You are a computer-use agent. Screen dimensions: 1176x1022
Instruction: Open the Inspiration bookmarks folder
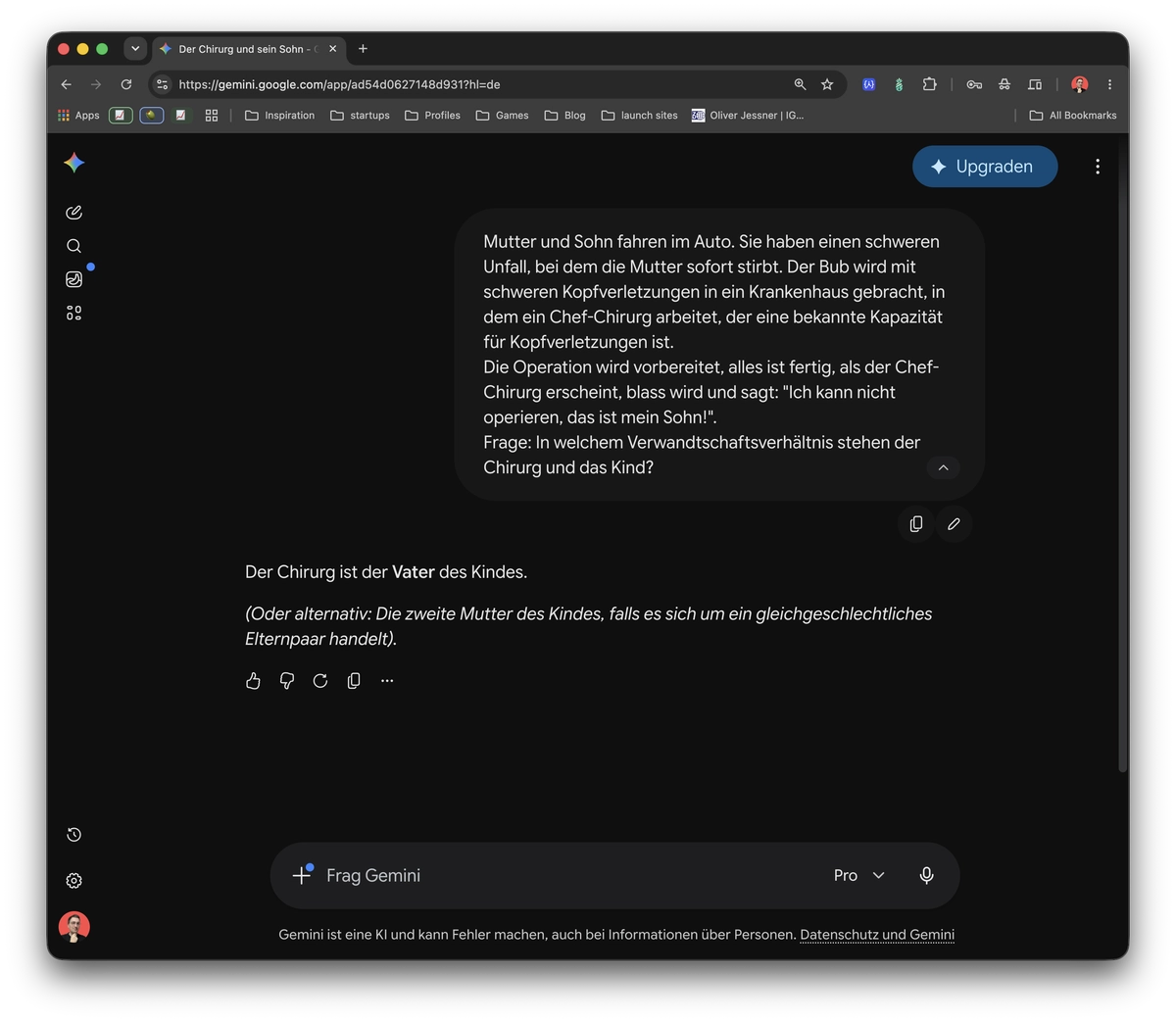point(279,116)
